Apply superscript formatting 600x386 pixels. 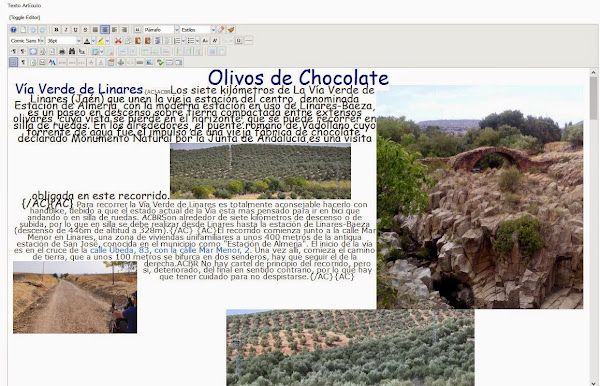[x=215, y=41]
